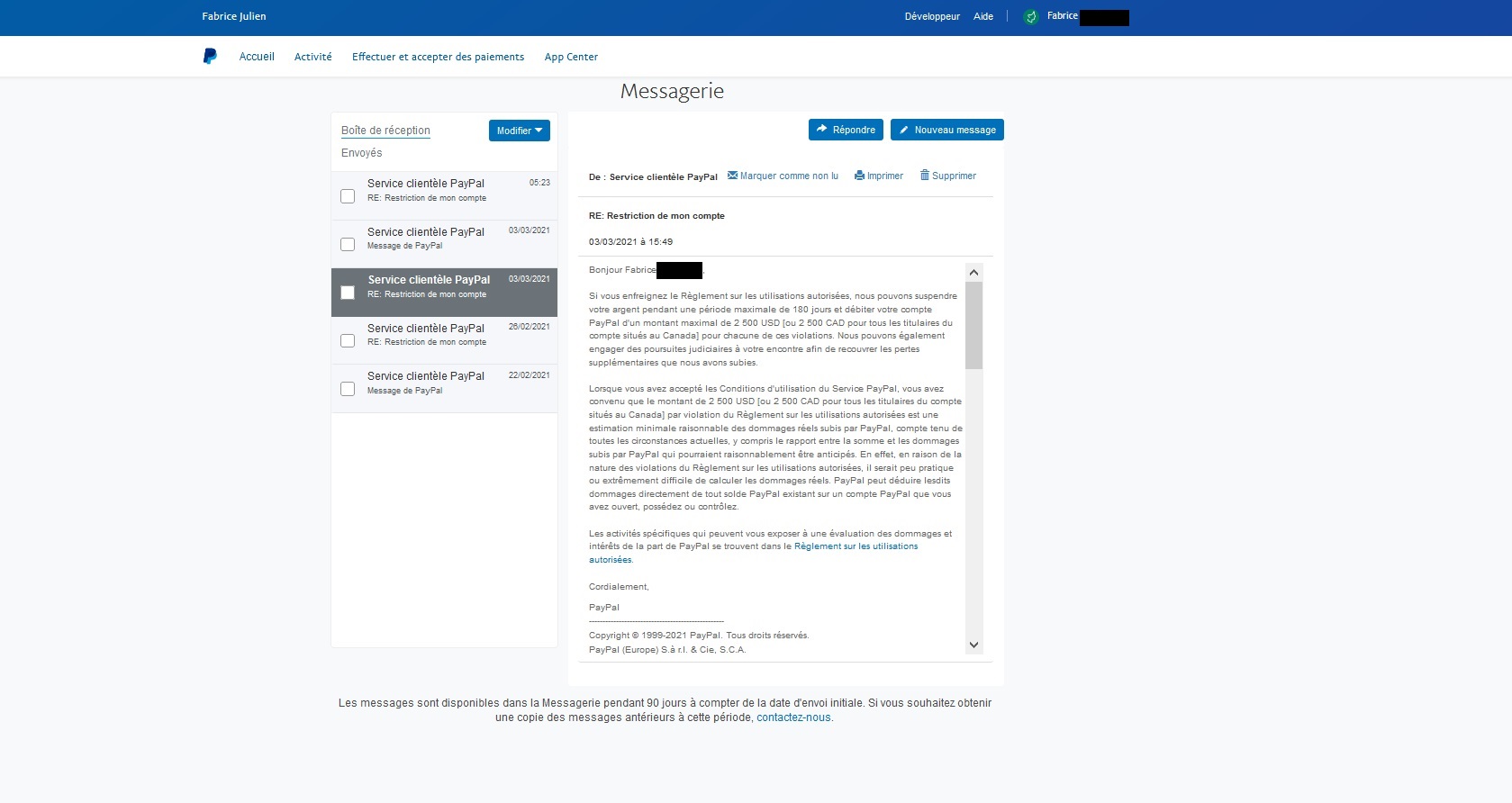The height and width of the screenshot is (803, 1512).
Task: Click the message scrollbar thumb
Action: click(973, 326)
